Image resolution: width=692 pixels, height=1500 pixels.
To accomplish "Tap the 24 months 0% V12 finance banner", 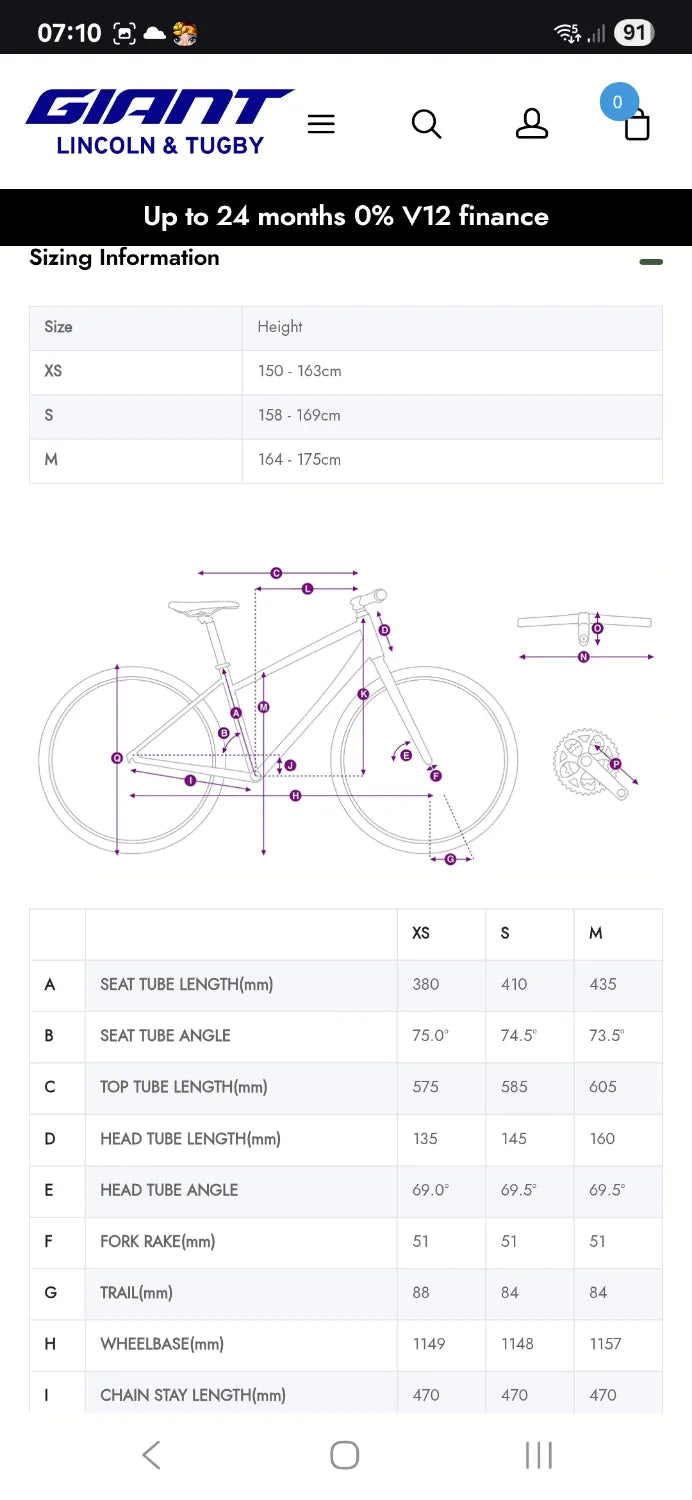I will (346, 217).
